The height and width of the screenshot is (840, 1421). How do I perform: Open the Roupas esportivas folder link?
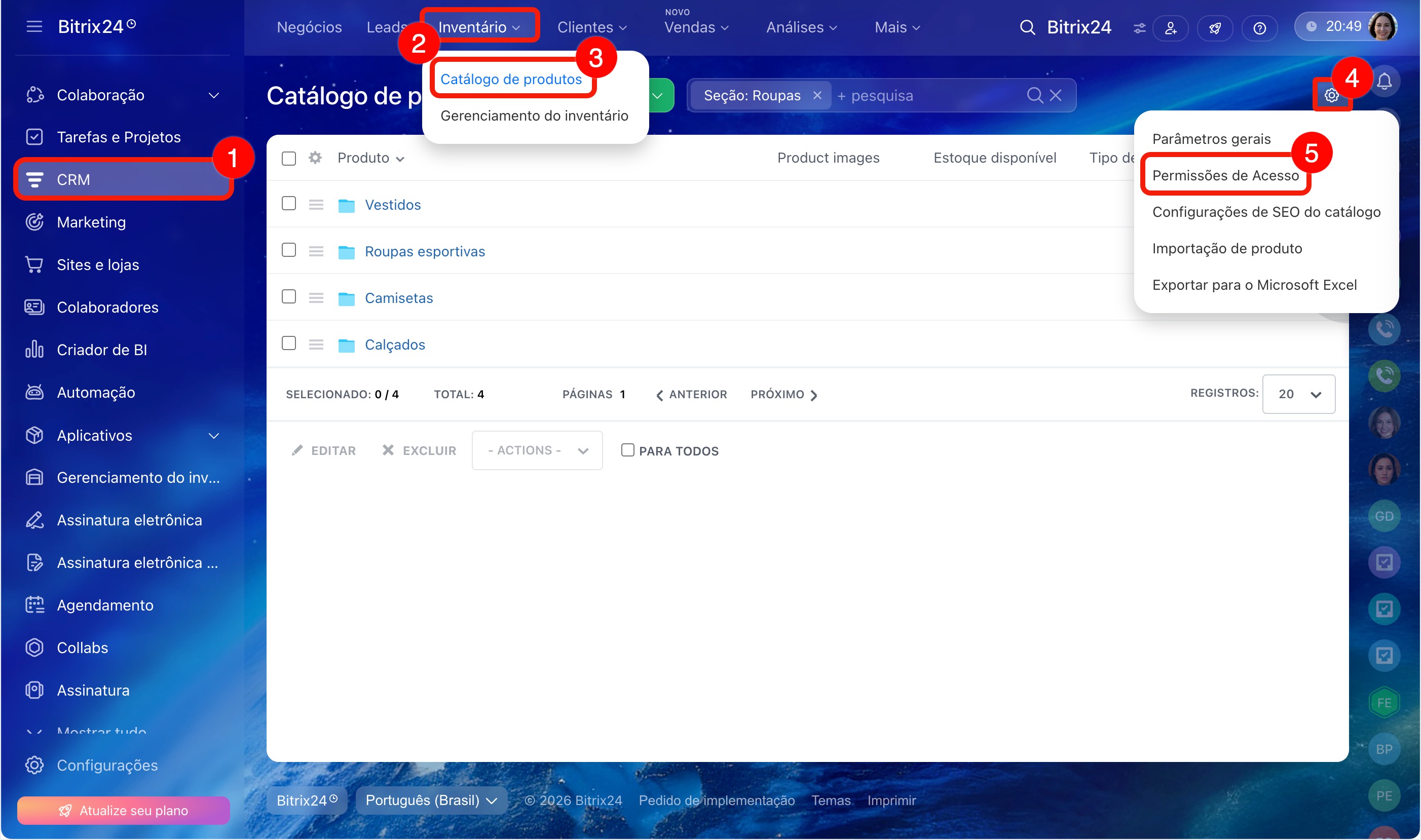(425, 251)
